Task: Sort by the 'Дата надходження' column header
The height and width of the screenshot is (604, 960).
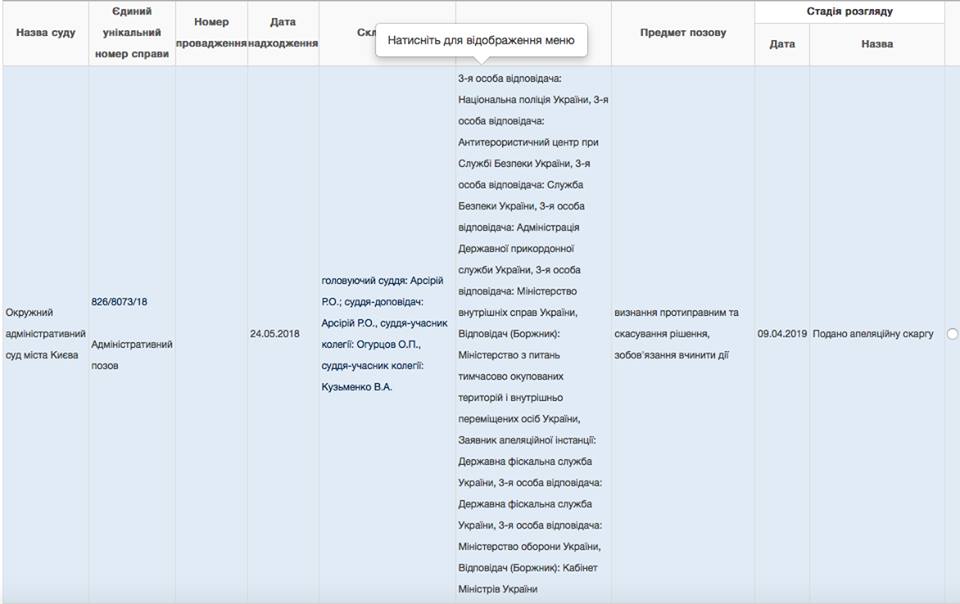Action: pyautogui.click(x=283, y=33)
